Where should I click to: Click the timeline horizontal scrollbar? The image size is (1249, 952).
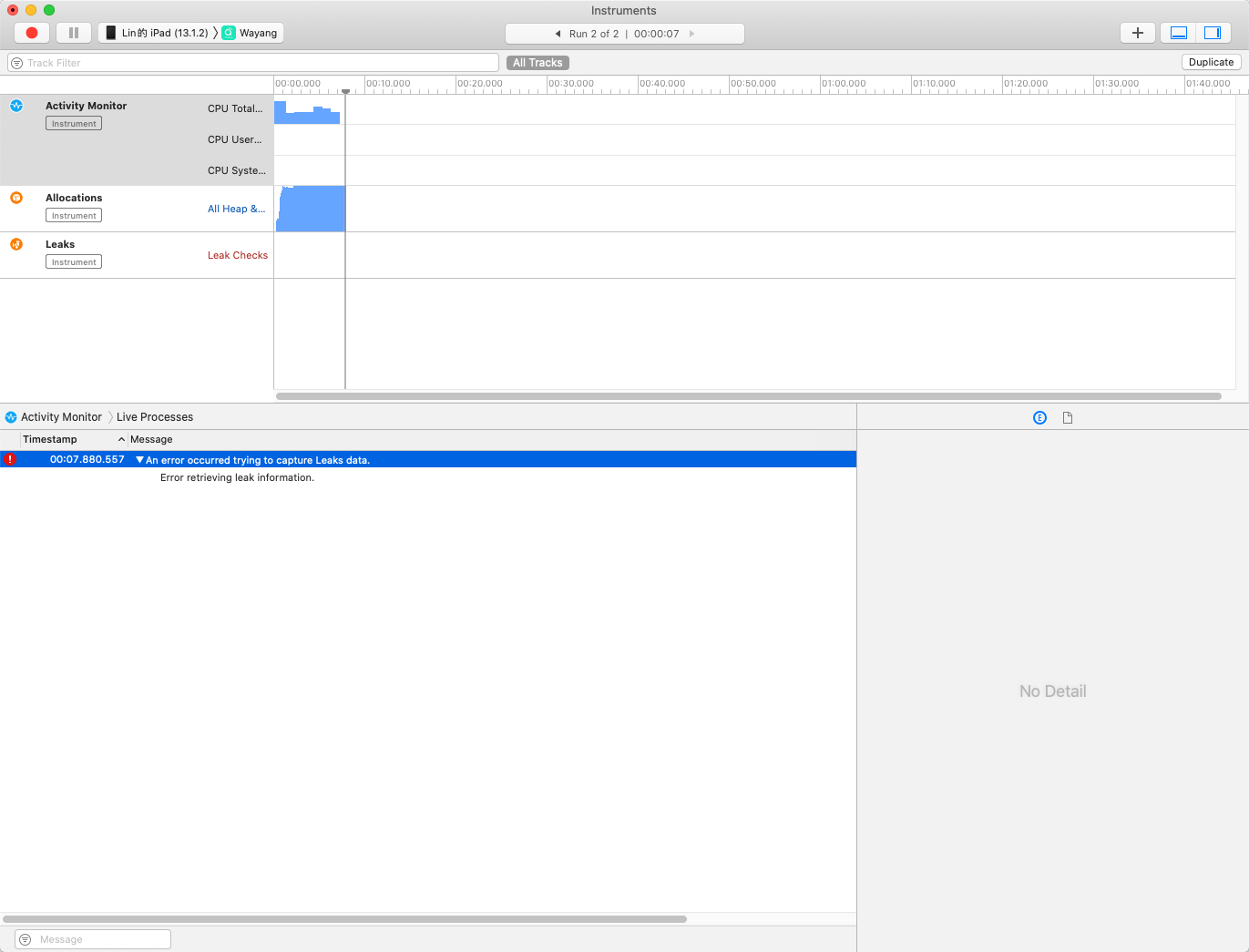748,396
